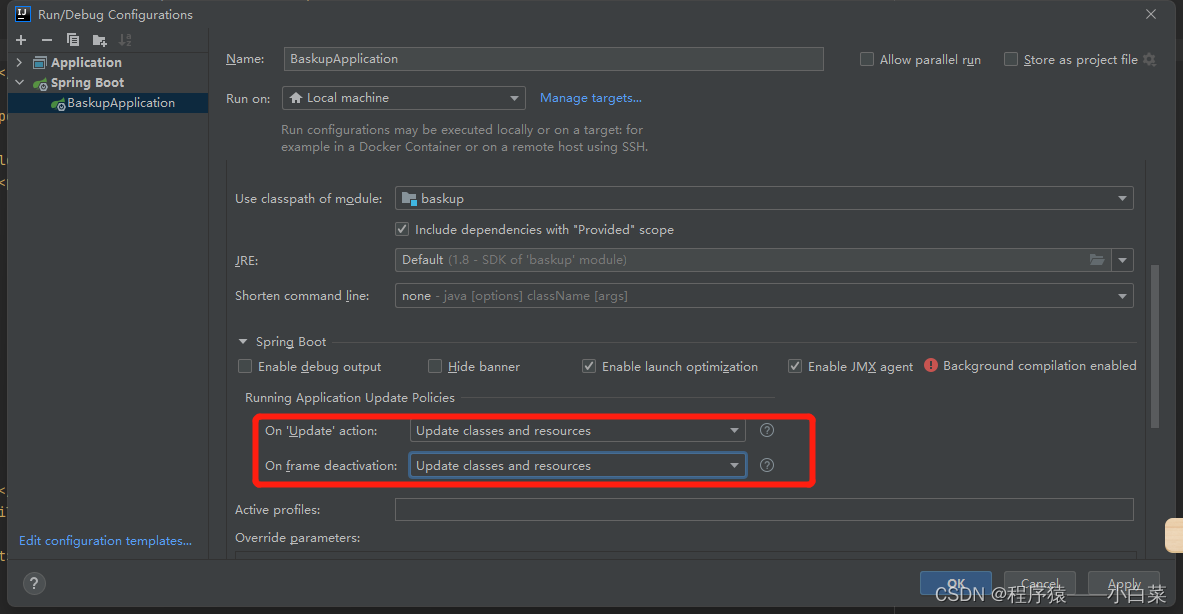
Task: Click Manage targets link
Action: coord(591,98)
